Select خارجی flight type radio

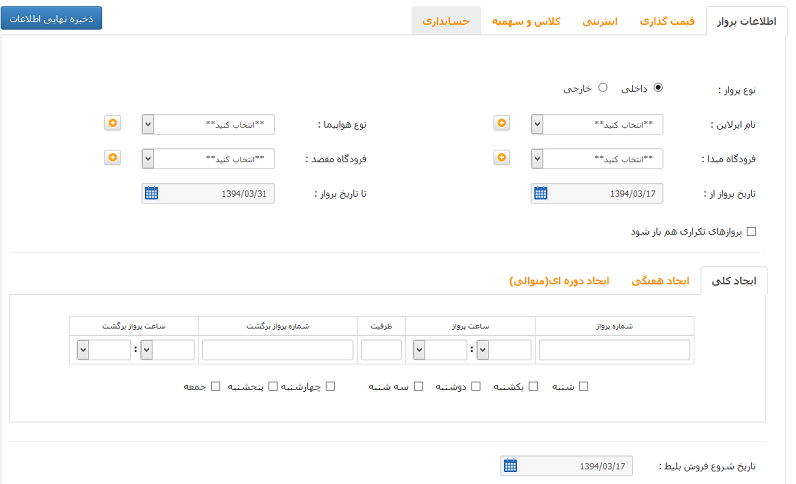tap(603, 87)
